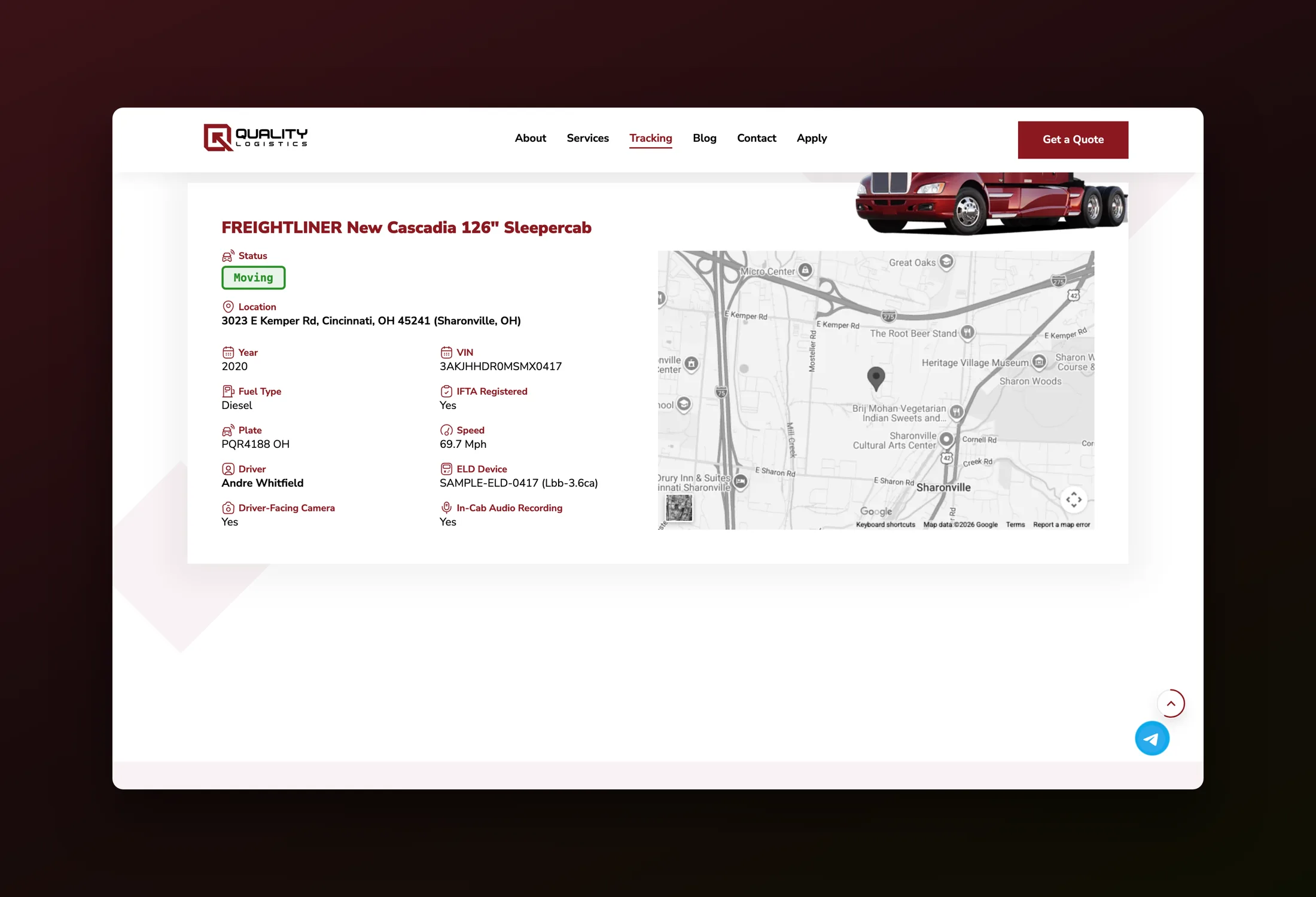The image size is (1316, 897).
Task: Click Sharonville Cultural Arts Center pin
Action: (946, 440)
